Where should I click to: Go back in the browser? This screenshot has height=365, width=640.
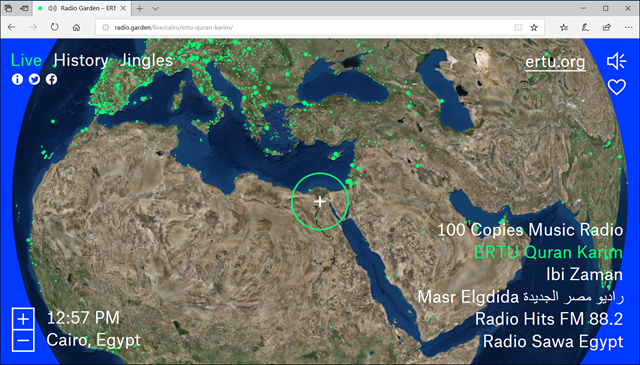pos(11,27)
